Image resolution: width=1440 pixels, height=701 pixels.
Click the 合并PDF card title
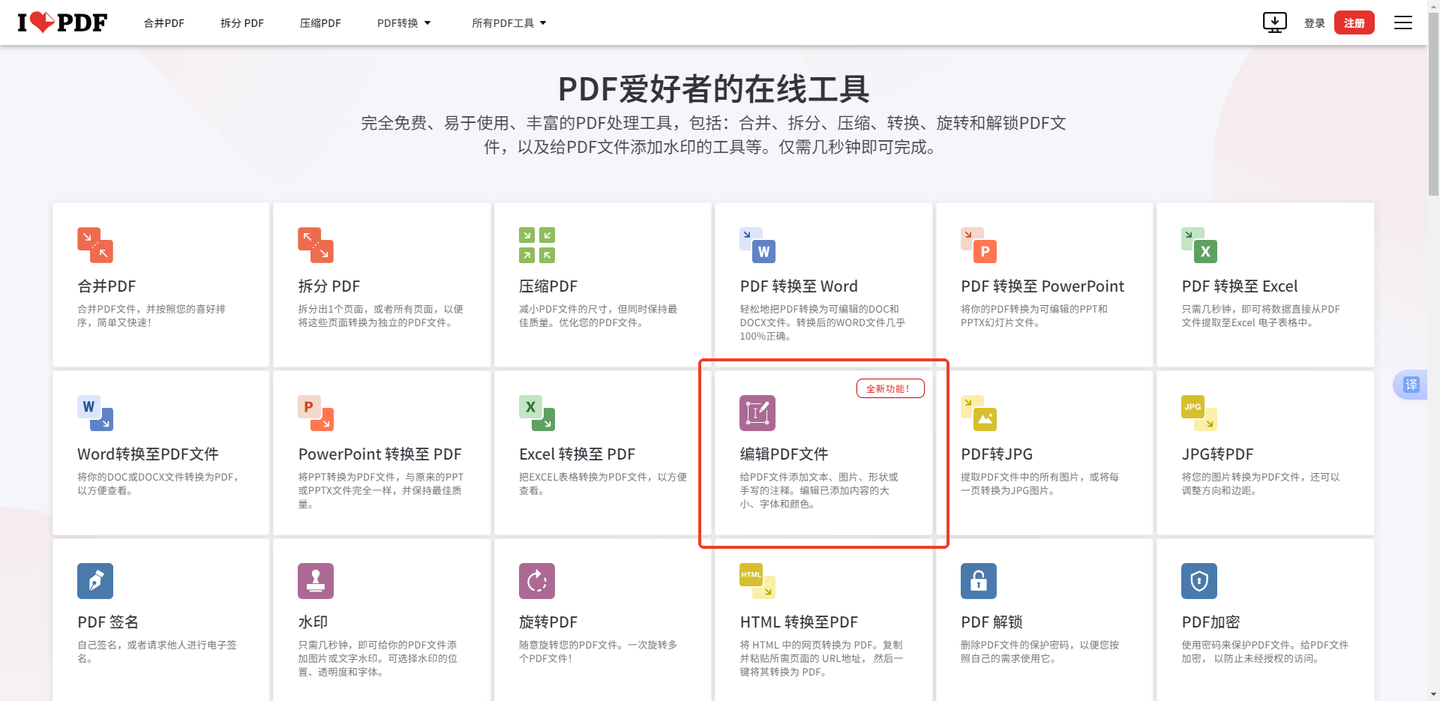(x=107, y=286)
